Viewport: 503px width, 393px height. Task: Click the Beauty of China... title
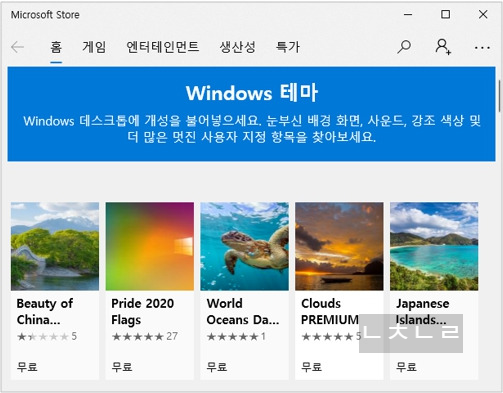(45, 312)
